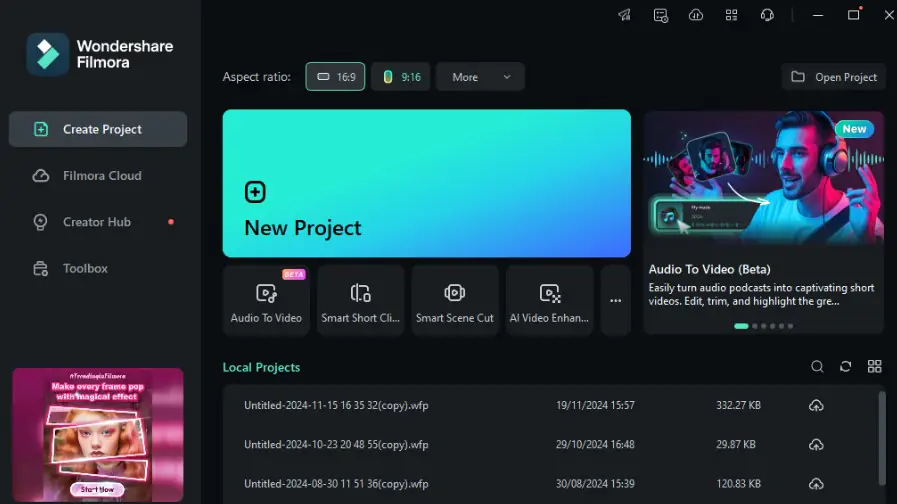Upload the 120.83 KB project to cloud
This screenshot has height=504, width=897.
(816, 484)
